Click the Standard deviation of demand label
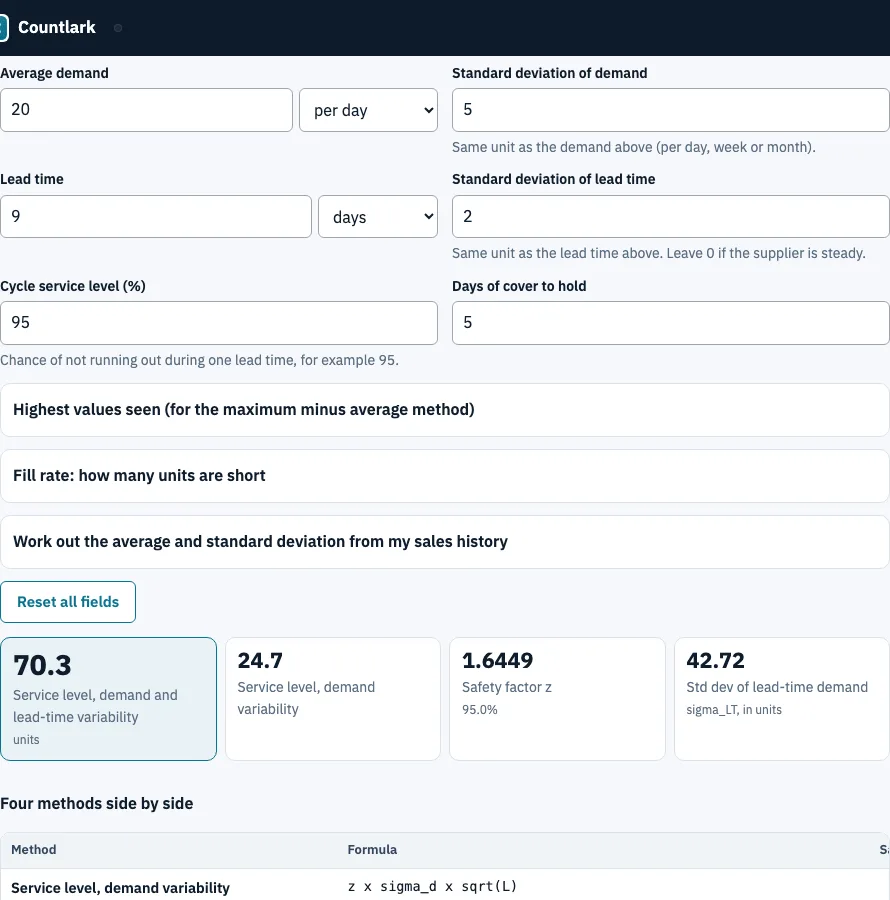890x900 pixels. point(550,73)
